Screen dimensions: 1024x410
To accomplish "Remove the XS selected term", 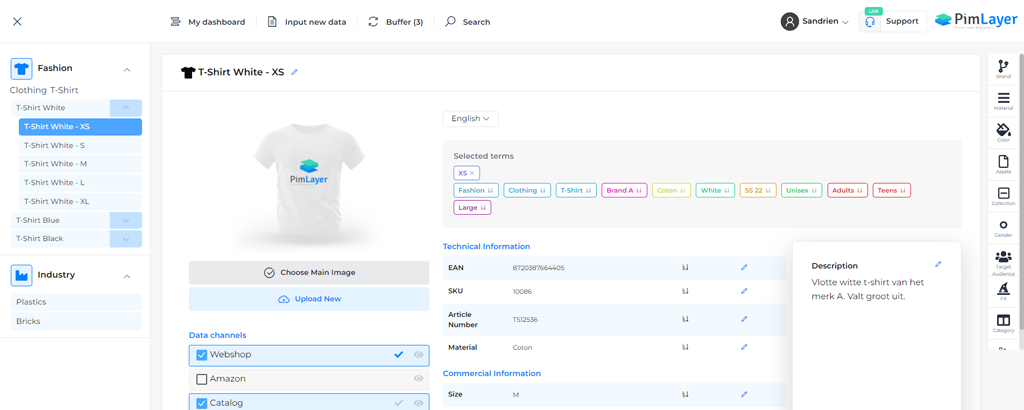I will 473,173.
